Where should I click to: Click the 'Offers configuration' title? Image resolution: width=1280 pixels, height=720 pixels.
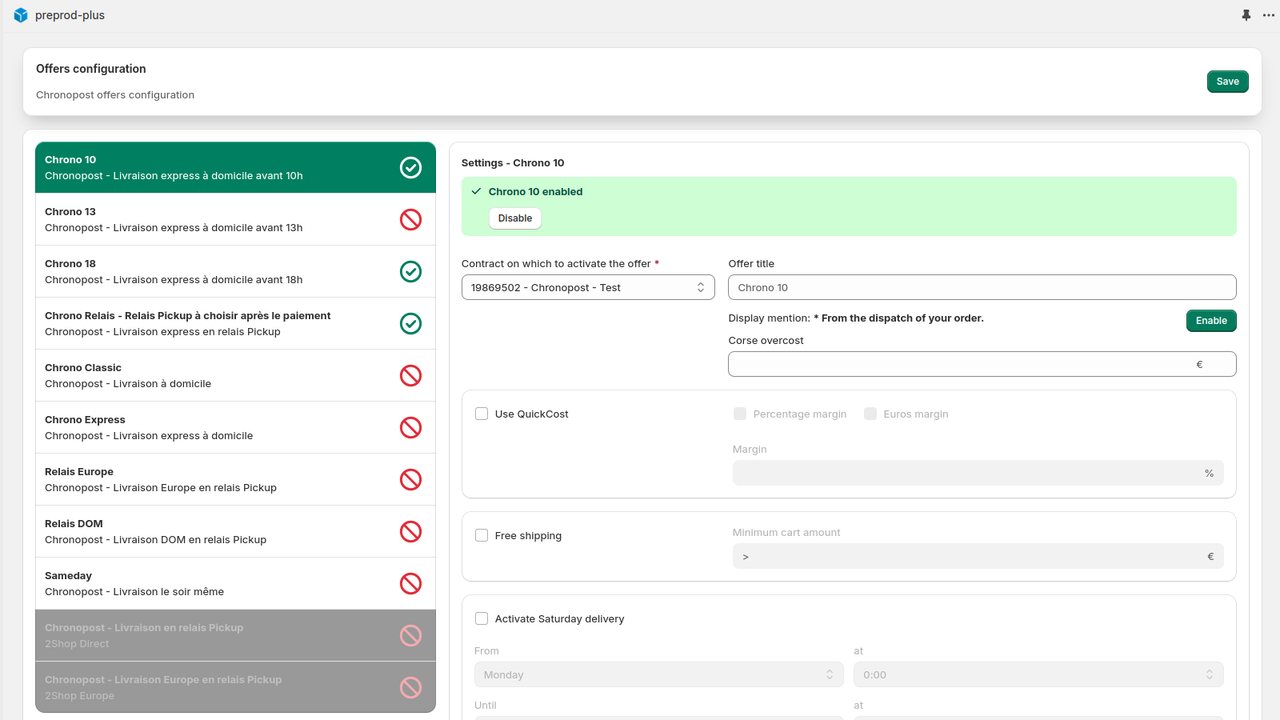pyautogui.click(x=91, y=69)
